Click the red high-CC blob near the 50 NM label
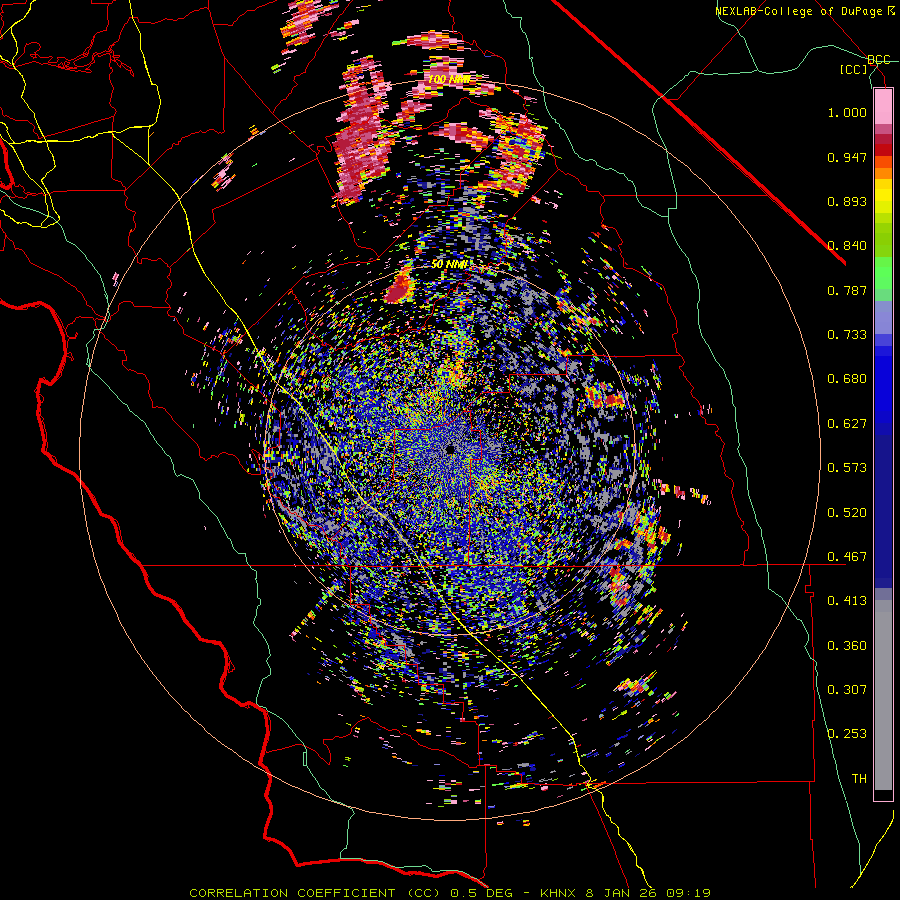This screenshot has width=900, height=900. pyautogui.click(x=399, y=288)
